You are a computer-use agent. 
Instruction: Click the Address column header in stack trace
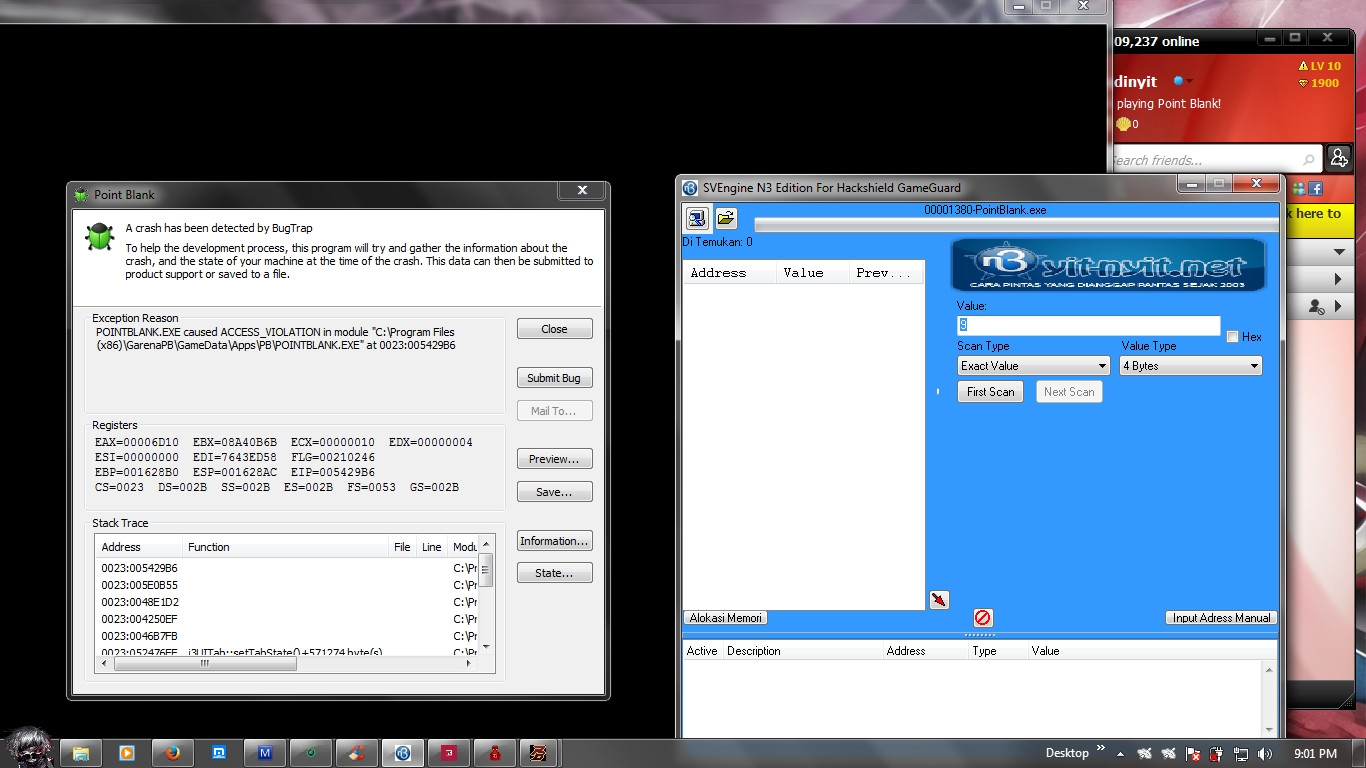[x=139, y=547]
